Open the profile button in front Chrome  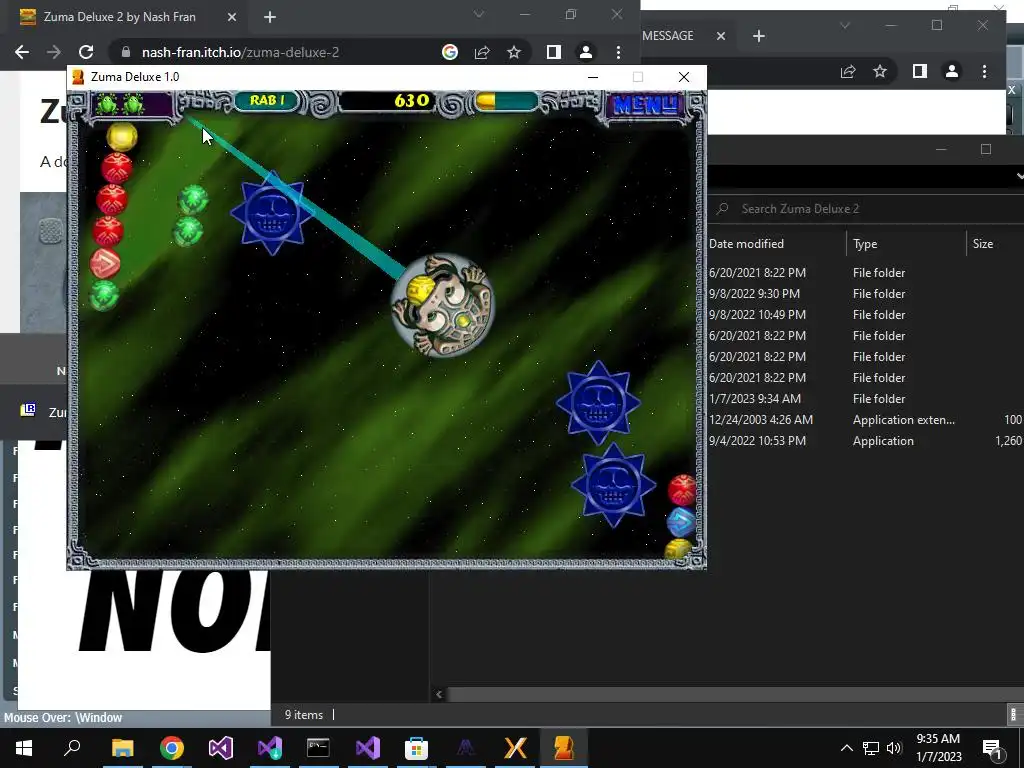(586, 52)
